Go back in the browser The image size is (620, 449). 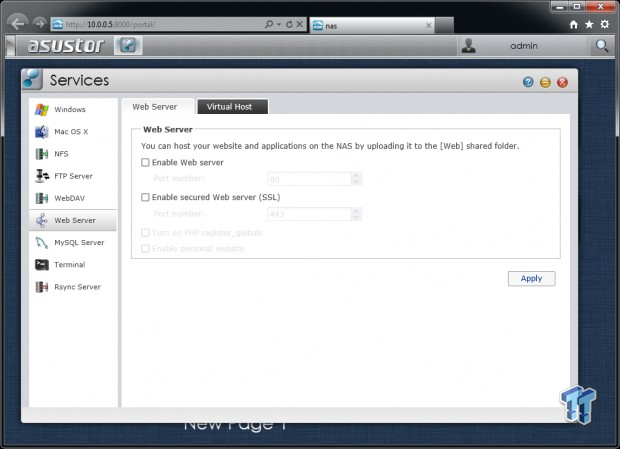coord(17,23)
